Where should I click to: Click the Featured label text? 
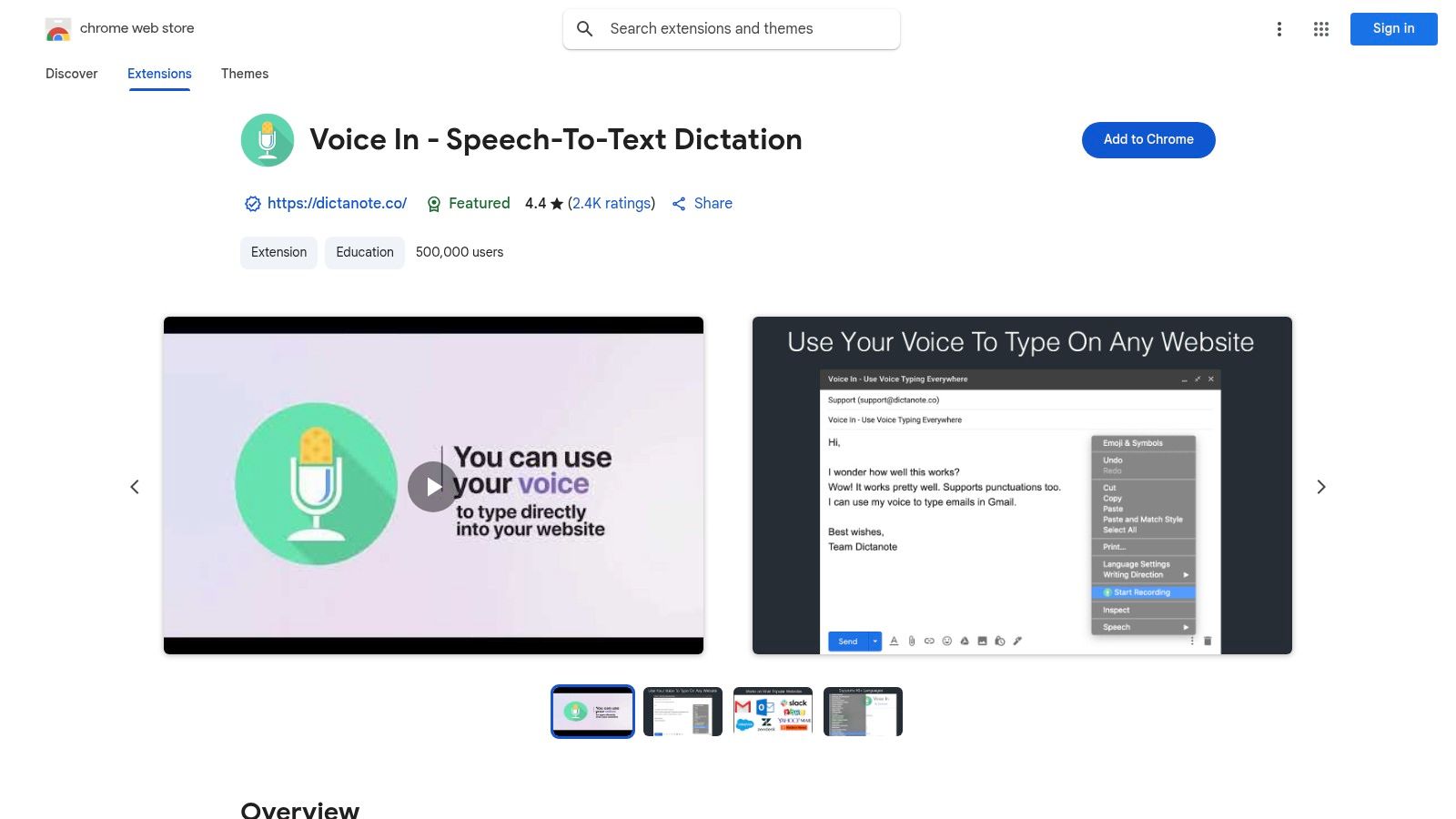(x=480, y=204)
